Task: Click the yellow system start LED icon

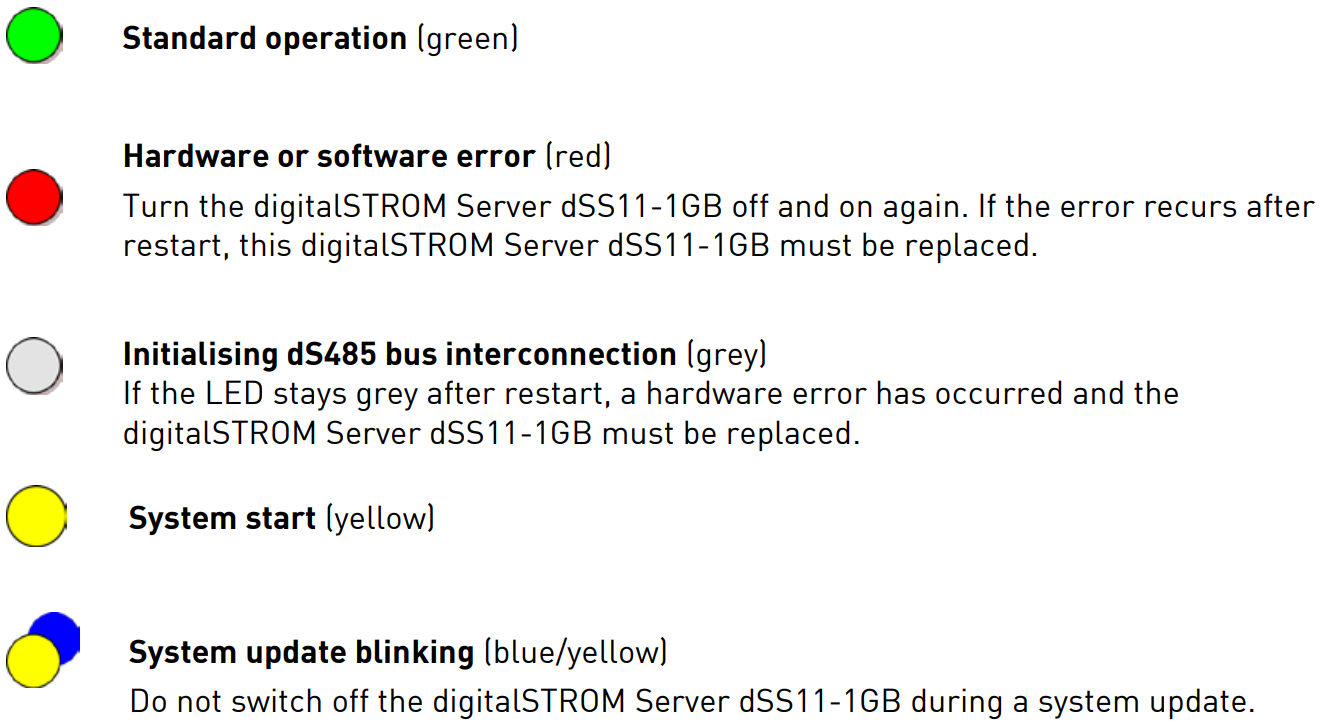Action: [x=35, y=516]
